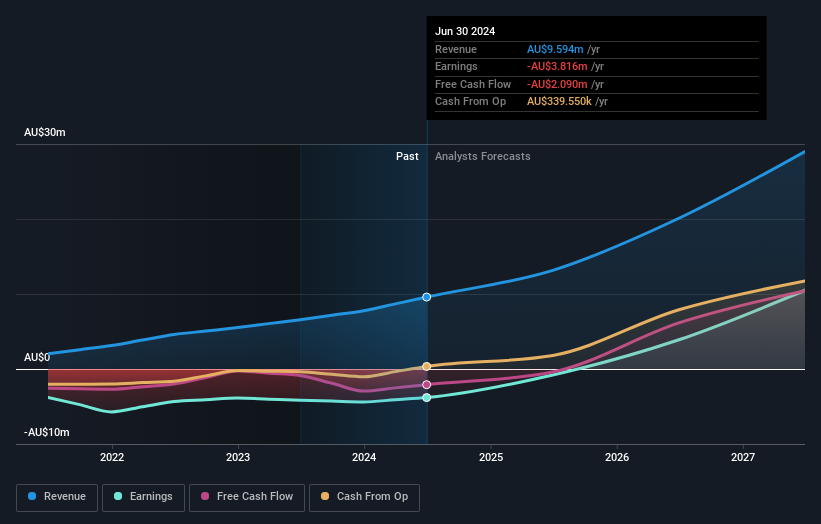The width and height of the screenshot is (821, 524).
Task: Click the Jun 30 2024 tooltip date
Action: (465, 31)
